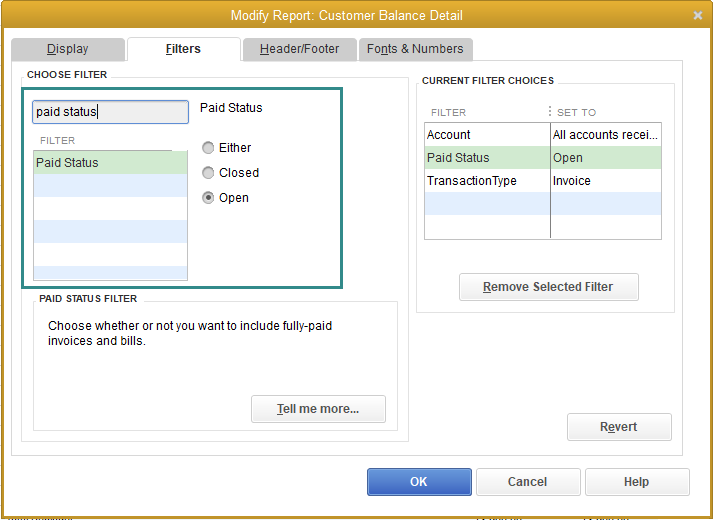Open Help for this dialog

click(x=637, y=482)
